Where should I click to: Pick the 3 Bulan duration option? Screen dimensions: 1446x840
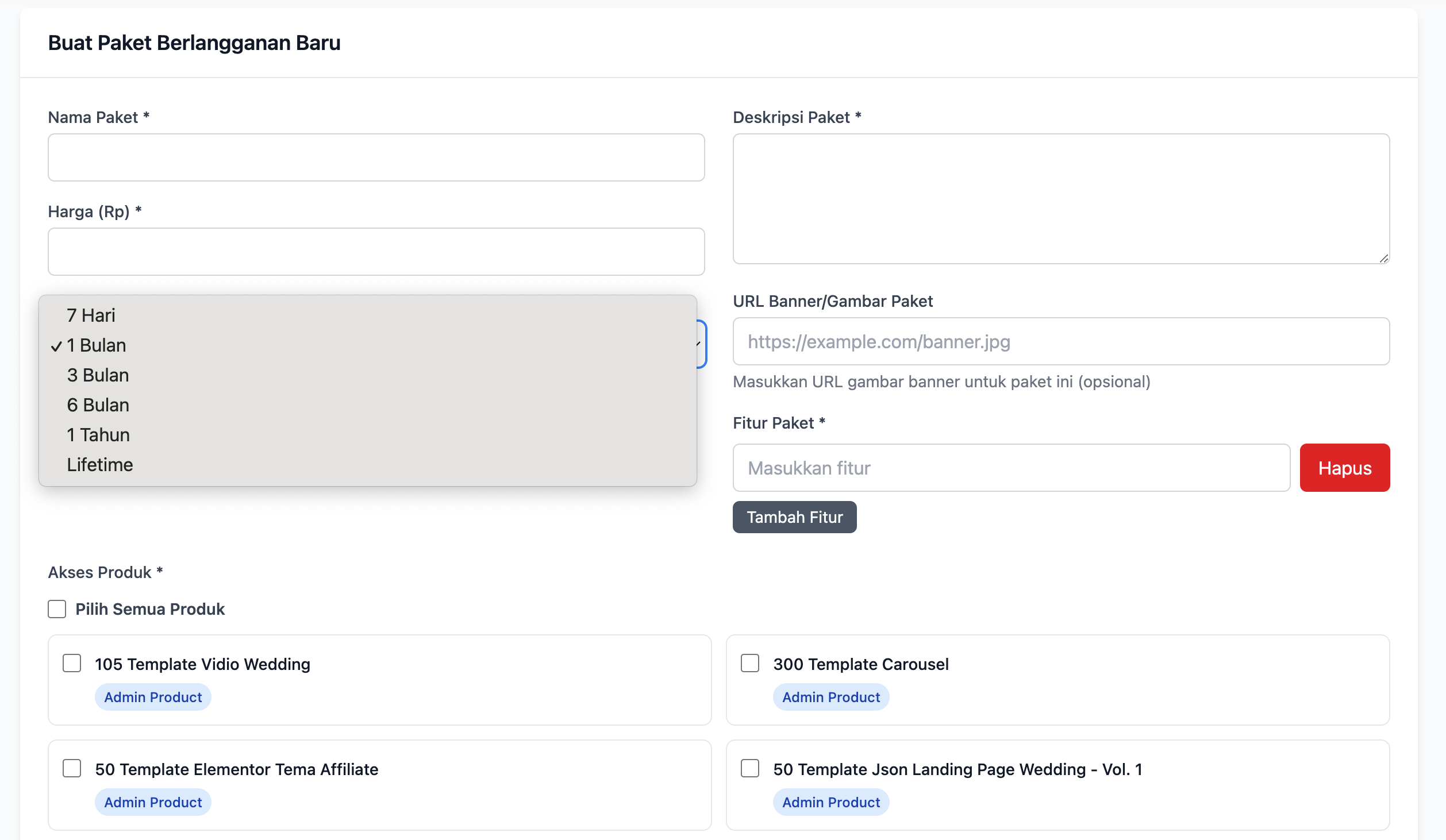coord(98,375)
